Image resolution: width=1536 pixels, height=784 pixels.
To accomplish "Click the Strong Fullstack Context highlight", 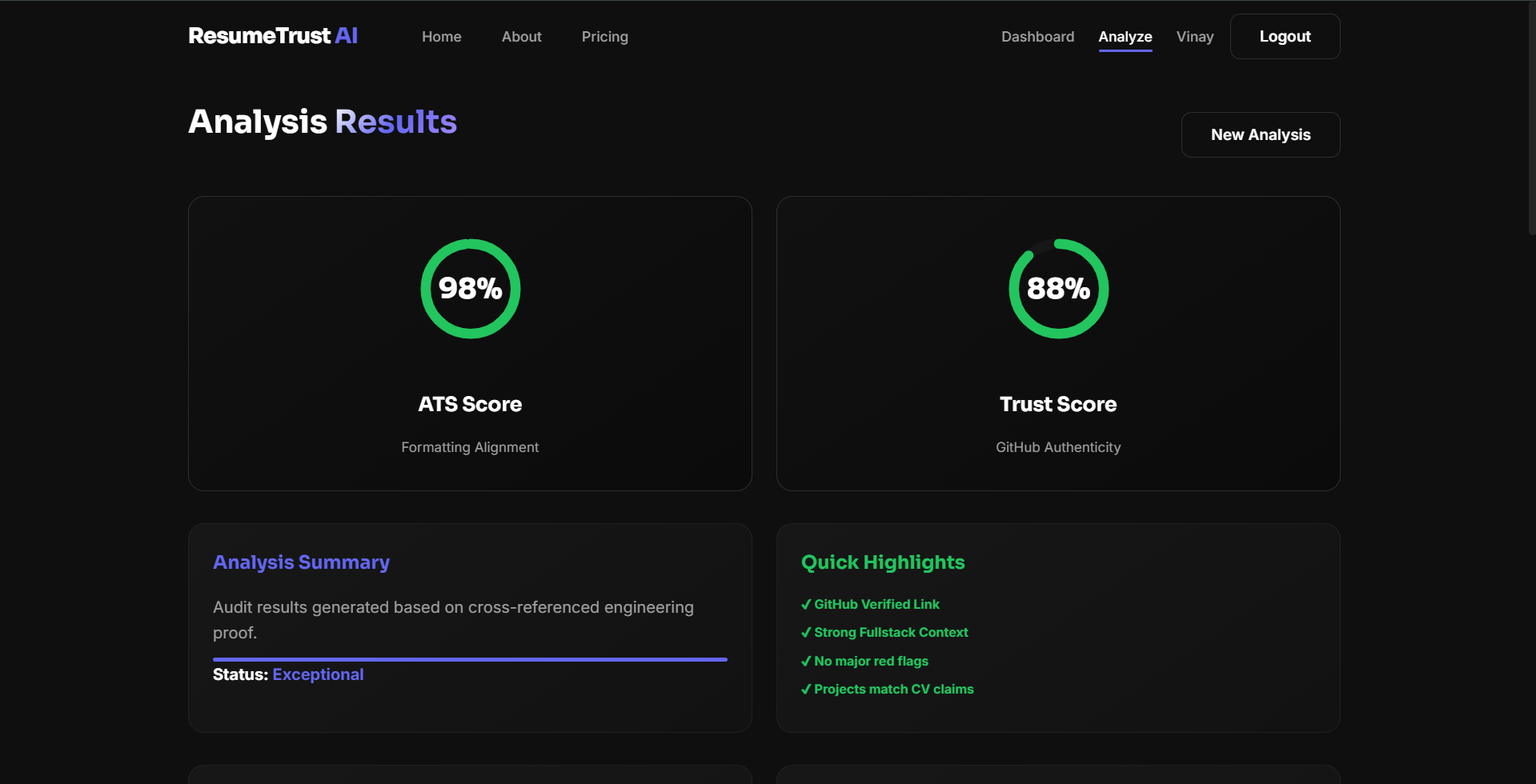I will pos(884,632).
